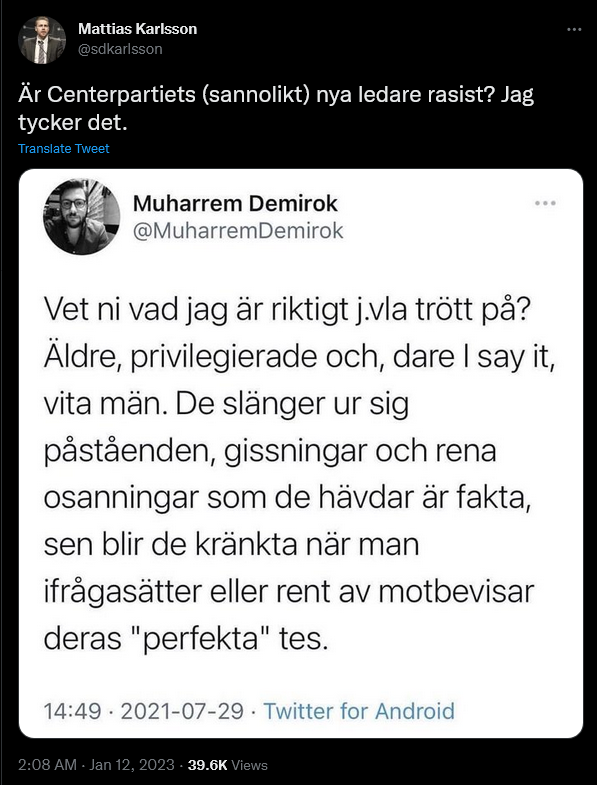
Task: Click the Translate Tweet link
Action: [x=64, y=149]
